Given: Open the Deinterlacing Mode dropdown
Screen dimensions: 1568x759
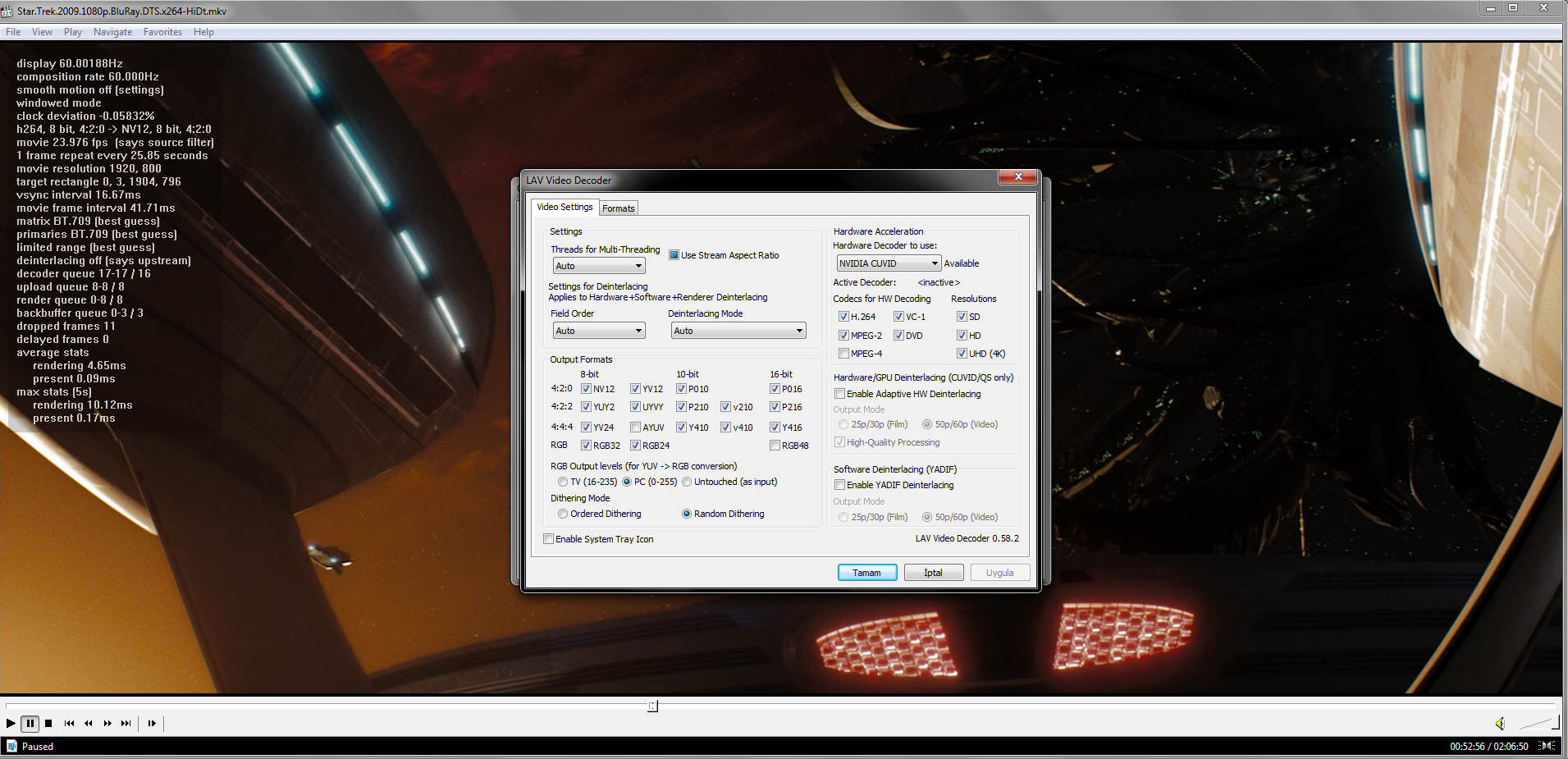Looking at the screenshot, I should click(738, 331).
